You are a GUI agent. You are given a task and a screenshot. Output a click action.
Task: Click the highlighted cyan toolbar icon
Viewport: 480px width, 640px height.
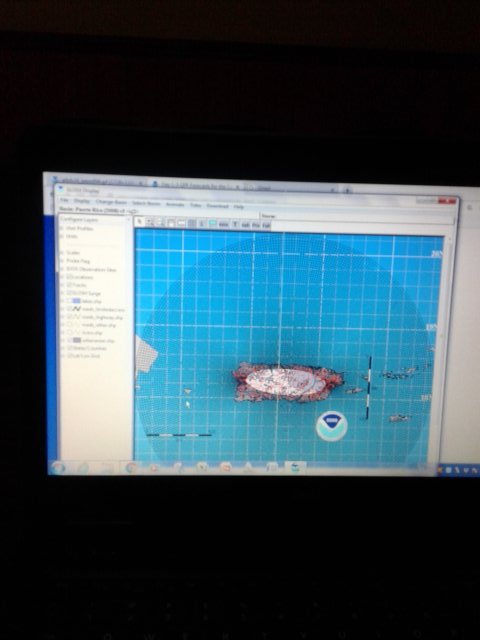213,224
